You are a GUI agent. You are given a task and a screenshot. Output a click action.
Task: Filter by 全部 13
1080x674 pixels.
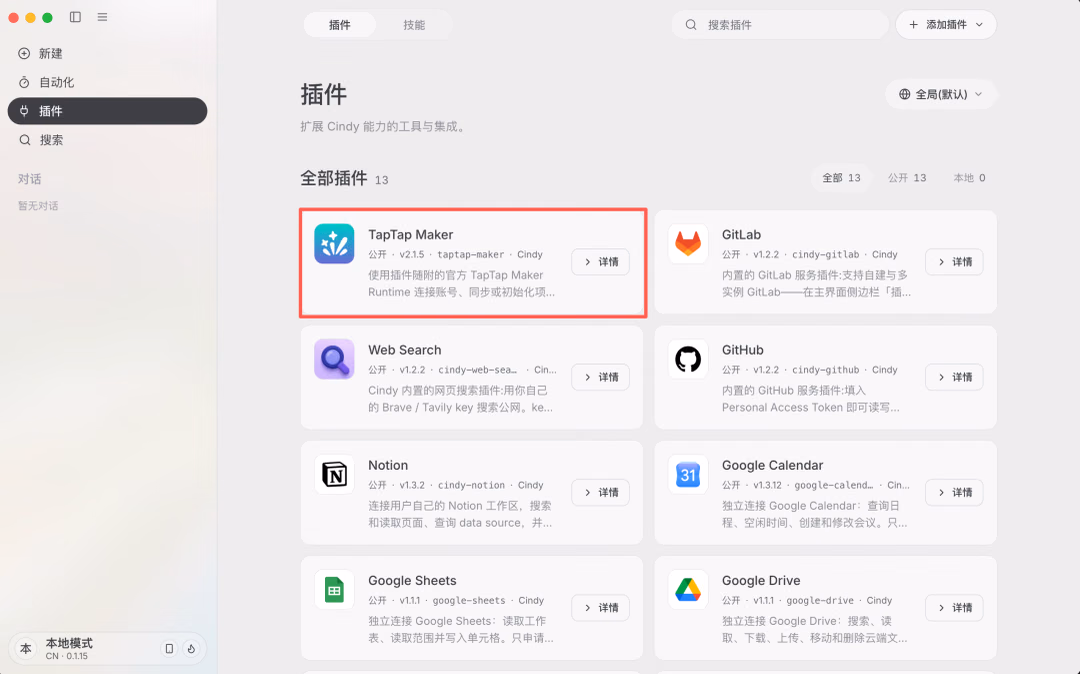pos(841,178)
